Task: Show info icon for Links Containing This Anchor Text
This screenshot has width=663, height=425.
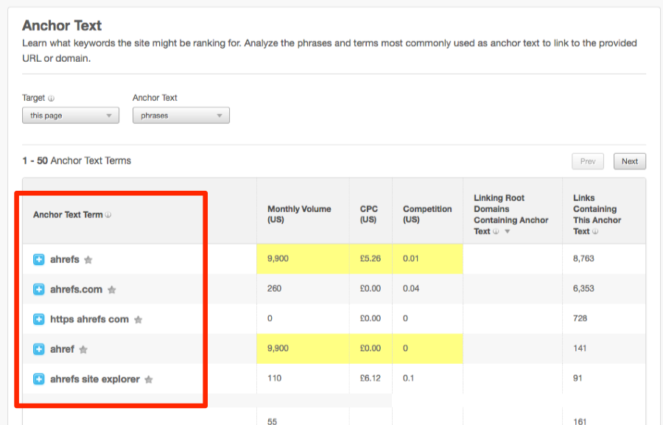Action: (595, 231)
